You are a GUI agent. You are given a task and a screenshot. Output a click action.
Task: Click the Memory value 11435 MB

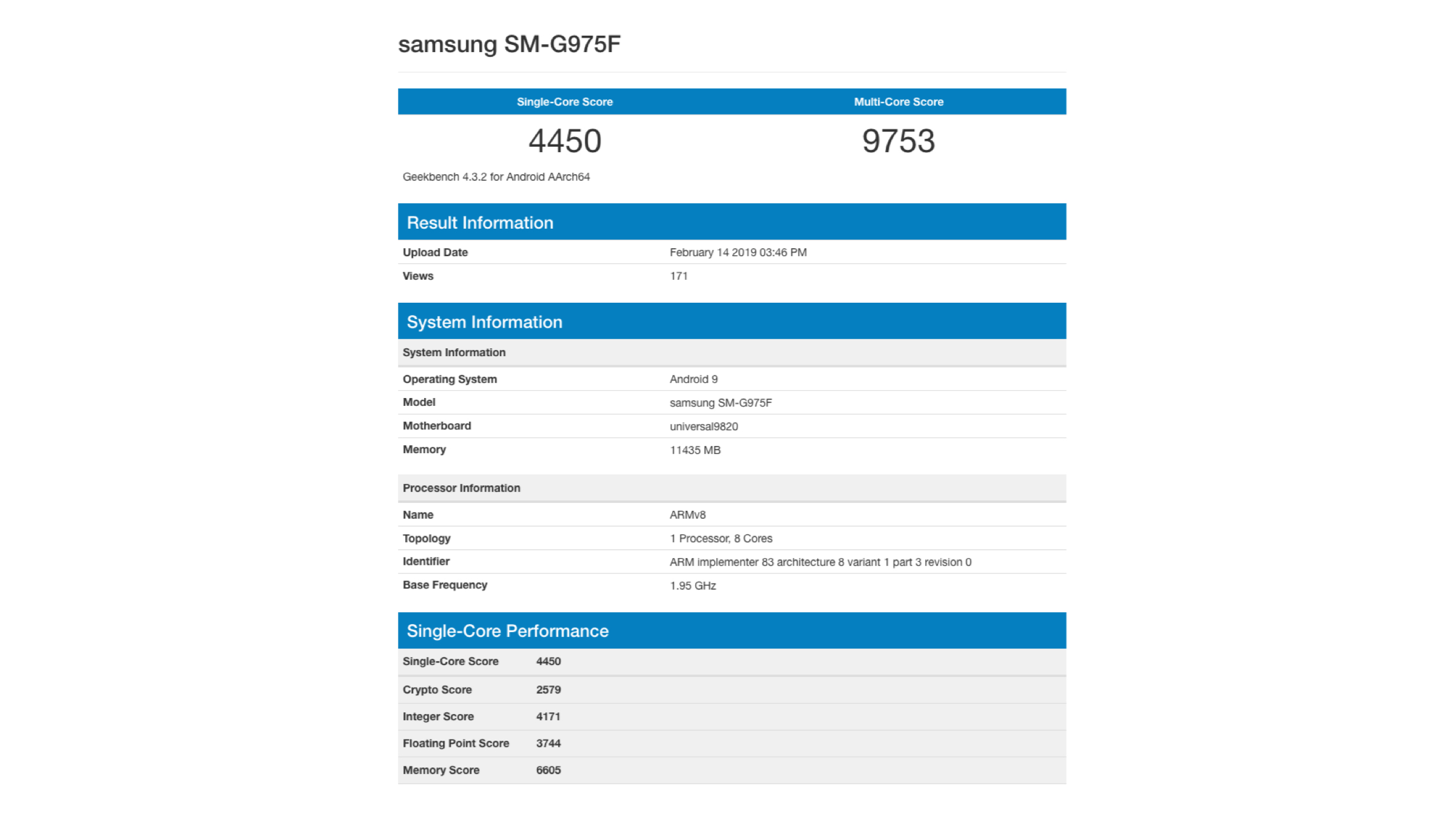[695, 450]
